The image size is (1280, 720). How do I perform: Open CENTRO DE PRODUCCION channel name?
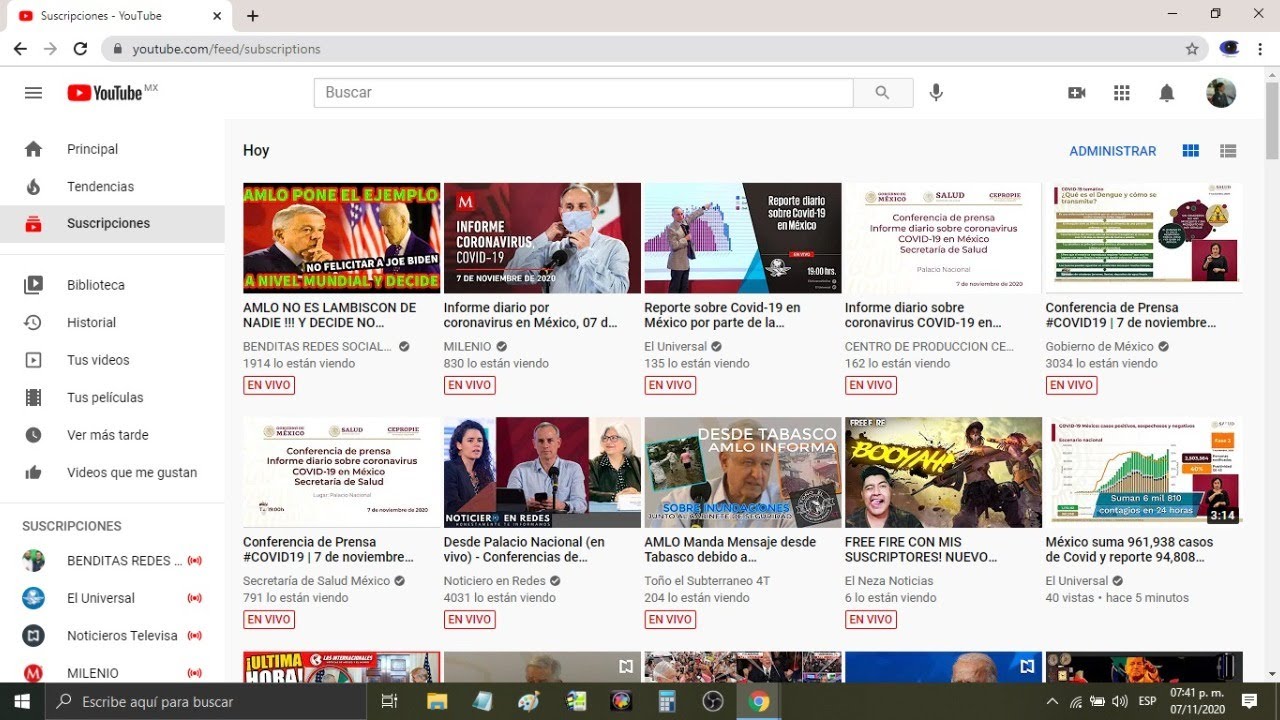[930, 346]
